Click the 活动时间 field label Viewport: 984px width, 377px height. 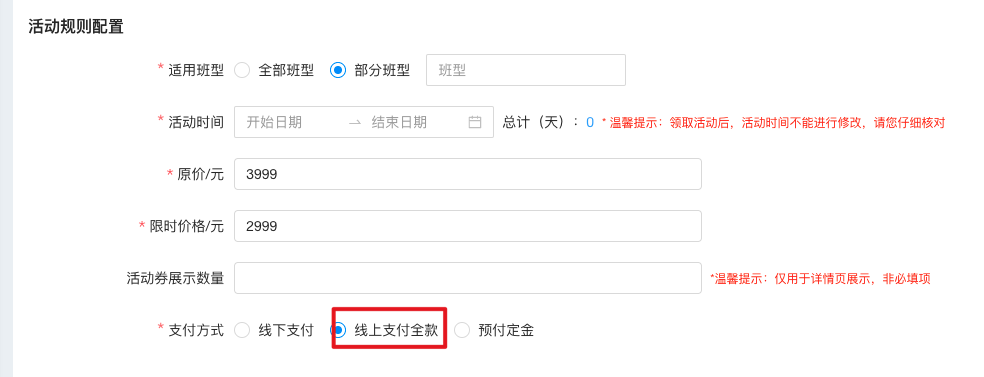pyautogui.click(x=196, y=122)
